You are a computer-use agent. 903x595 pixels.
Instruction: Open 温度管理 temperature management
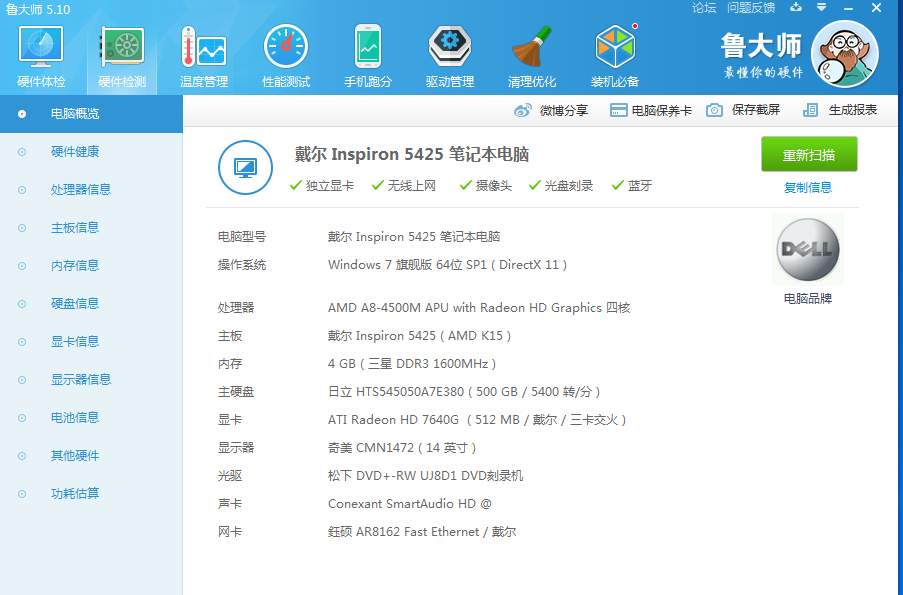204,56
